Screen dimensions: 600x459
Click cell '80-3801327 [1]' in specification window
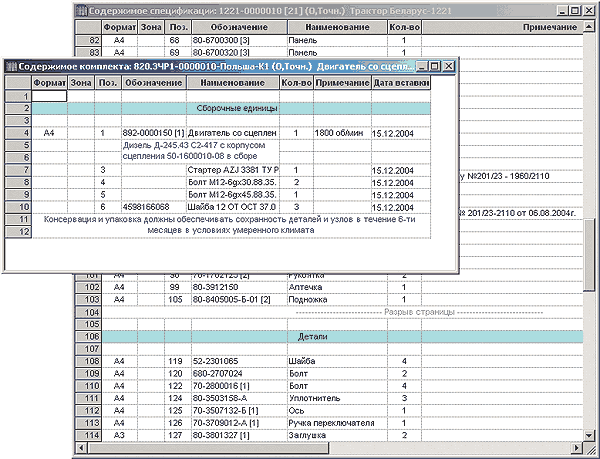pyautogui.click(x=239, y=435)
